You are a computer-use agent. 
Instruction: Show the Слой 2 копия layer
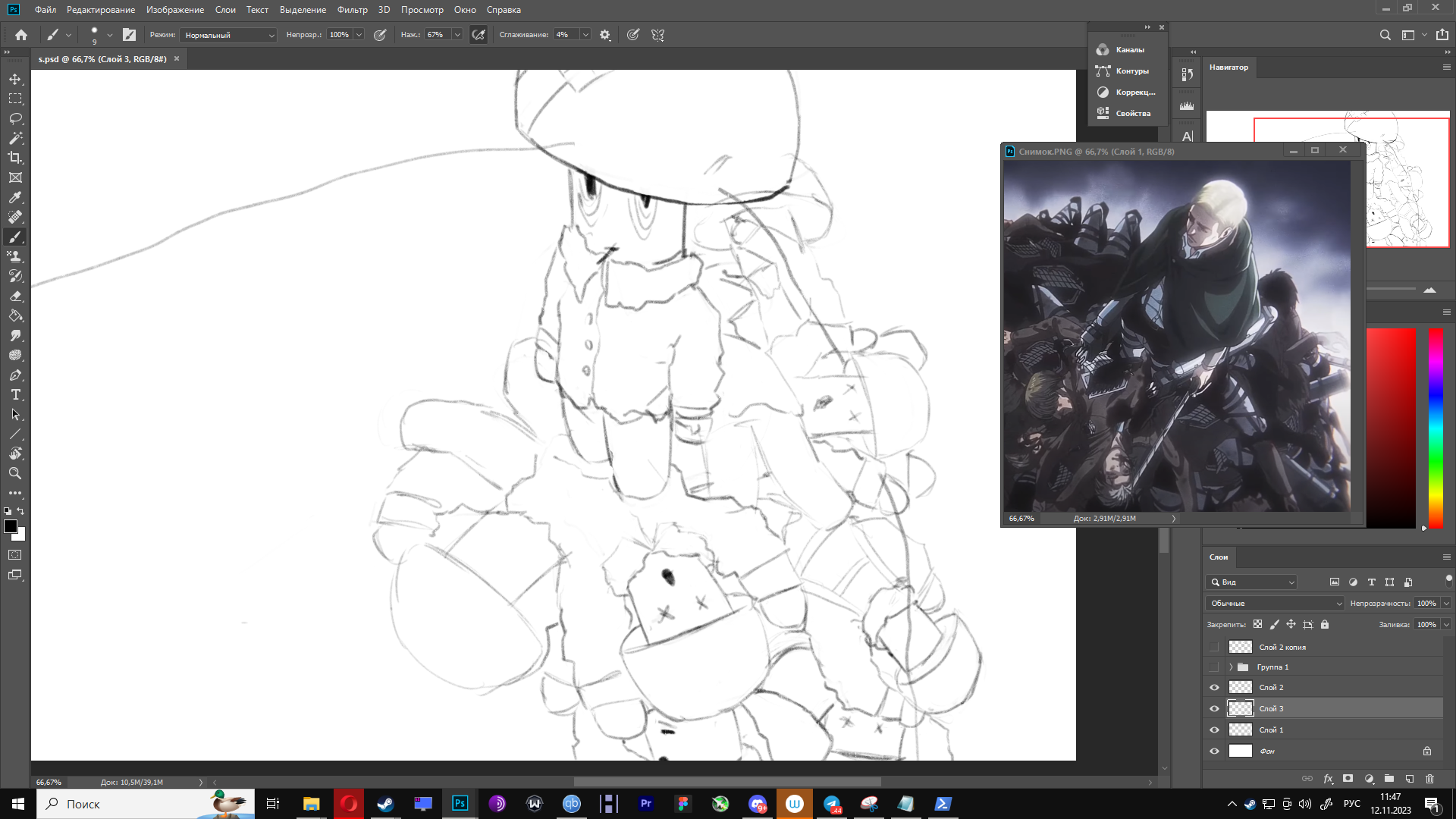point(1214,647)
